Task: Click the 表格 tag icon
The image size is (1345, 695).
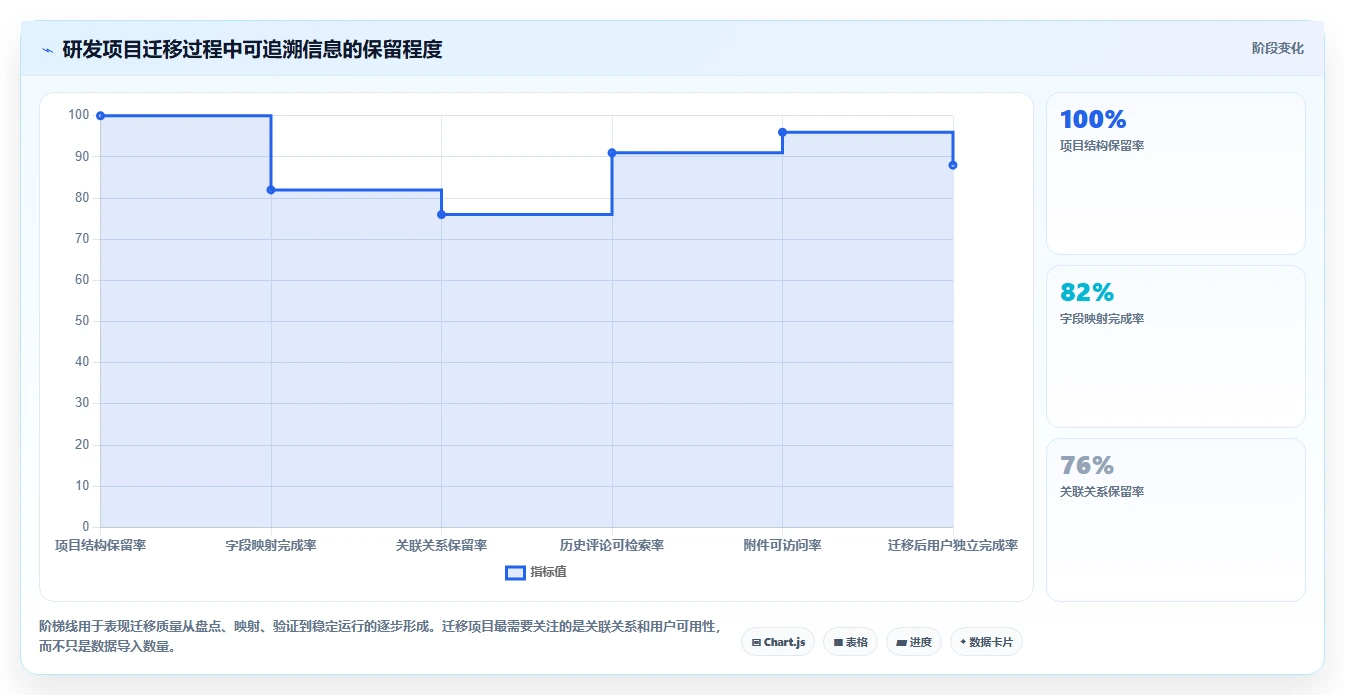Action: (838, 642)
